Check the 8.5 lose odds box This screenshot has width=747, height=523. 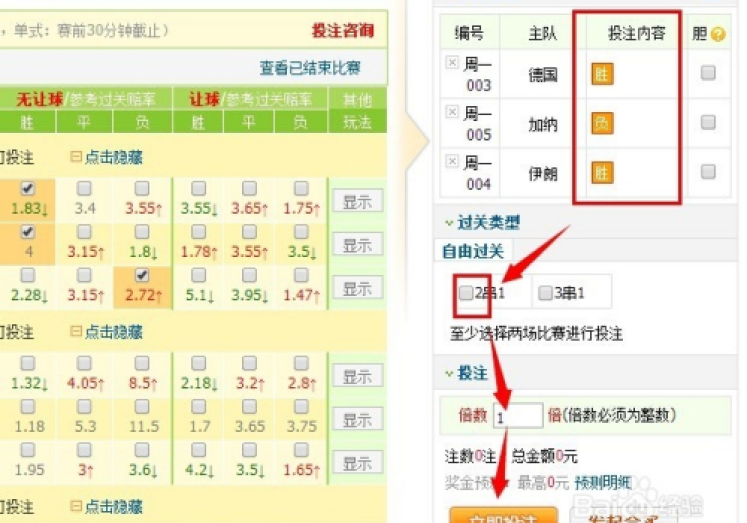[141, 363]
